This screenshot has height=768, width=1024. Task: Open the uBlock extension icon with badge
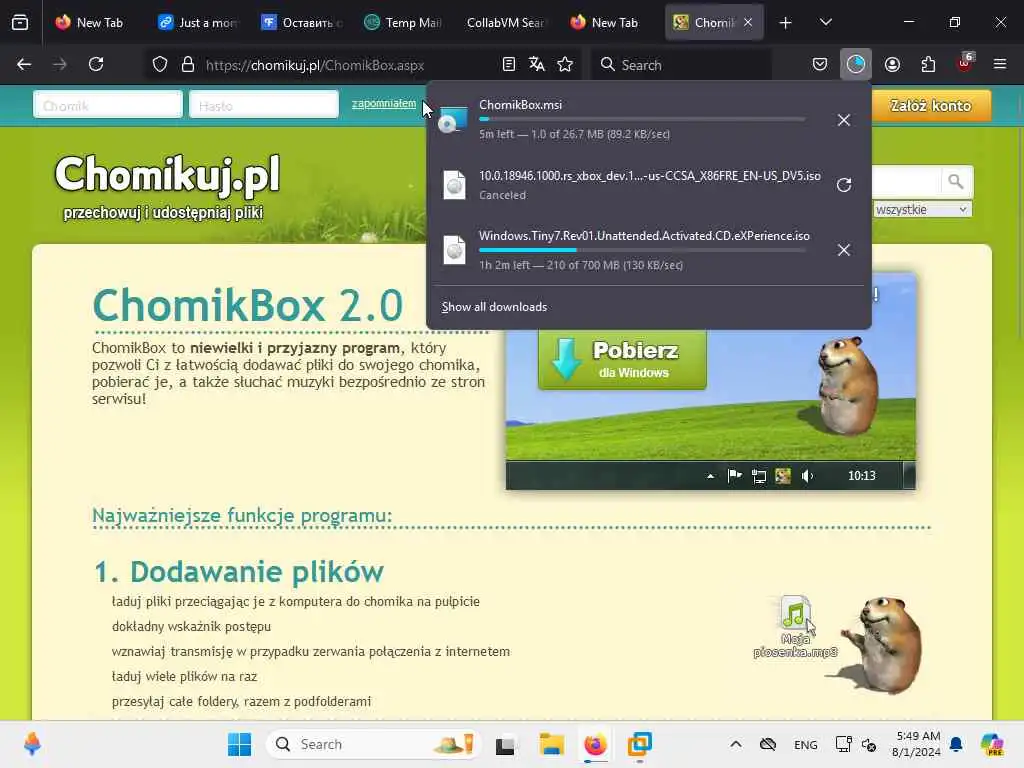coord(965,63)
